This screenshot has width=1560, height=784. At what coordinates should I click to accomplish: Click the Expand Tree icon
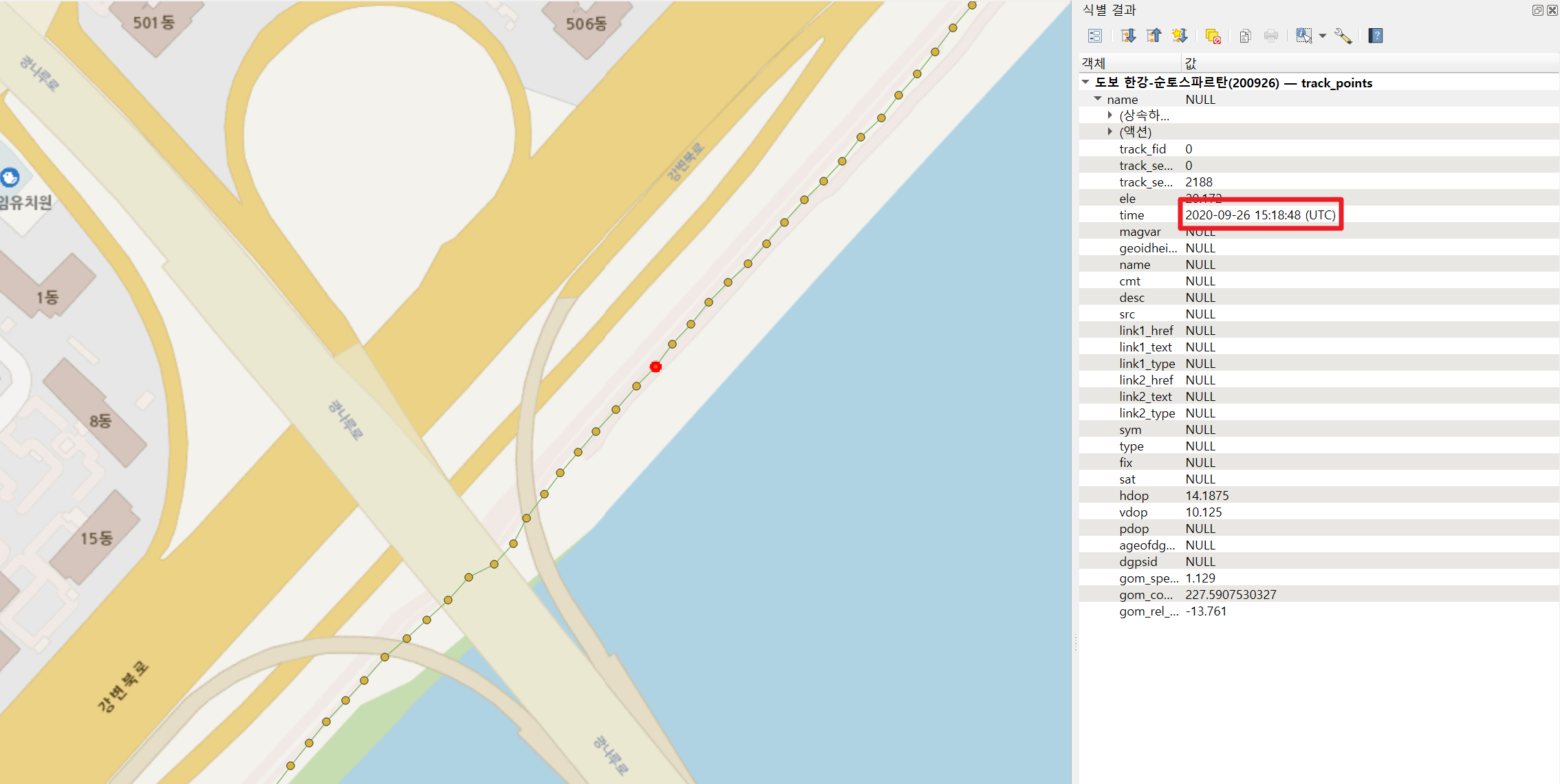[1128, 36]
